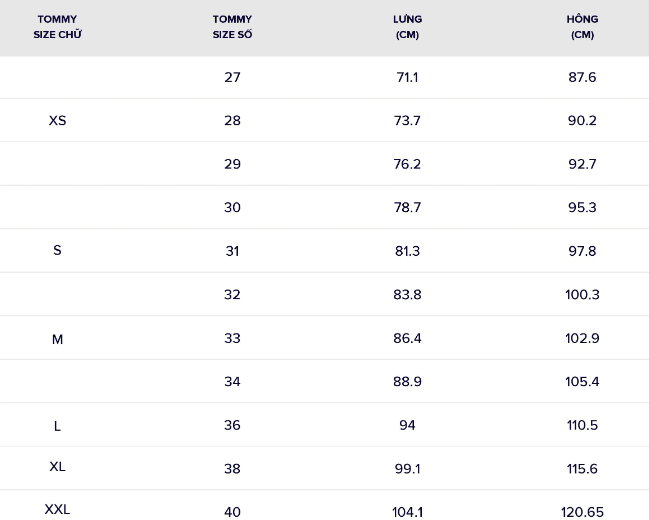This screenshot has height=520, width=649.
Task: Click the LƯNG (CM) column header
Action: pos(407,27)
